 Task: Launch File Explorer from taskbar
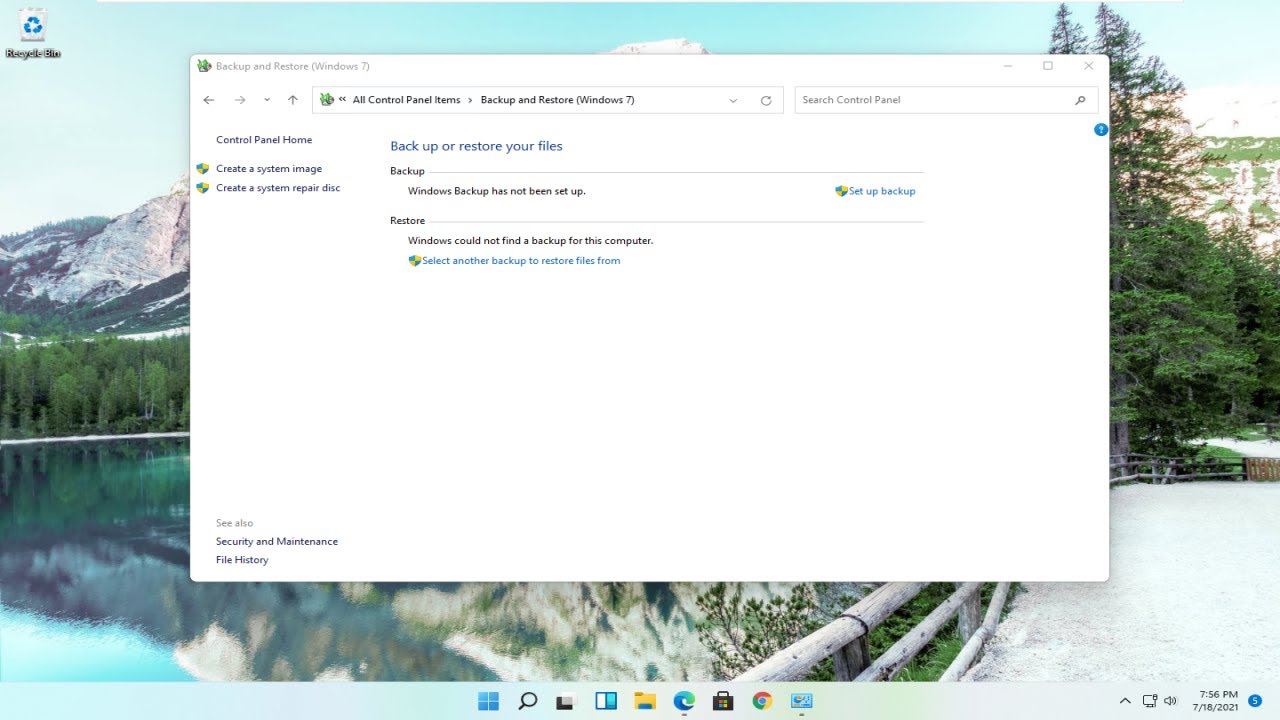coord(645,701)
